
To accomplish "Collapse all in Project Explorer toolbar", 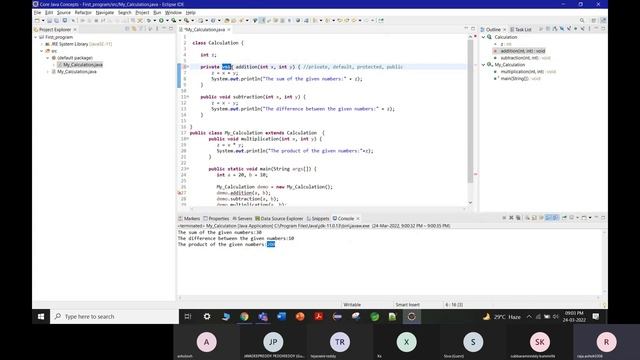I will (127, 29).
